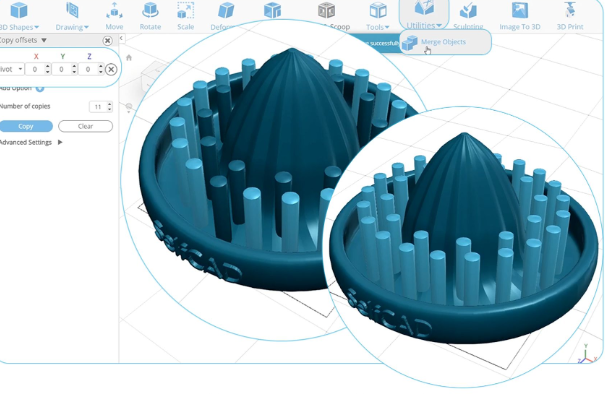
Task: Click the light bulb icon in viewport
Action: [129, 107]
